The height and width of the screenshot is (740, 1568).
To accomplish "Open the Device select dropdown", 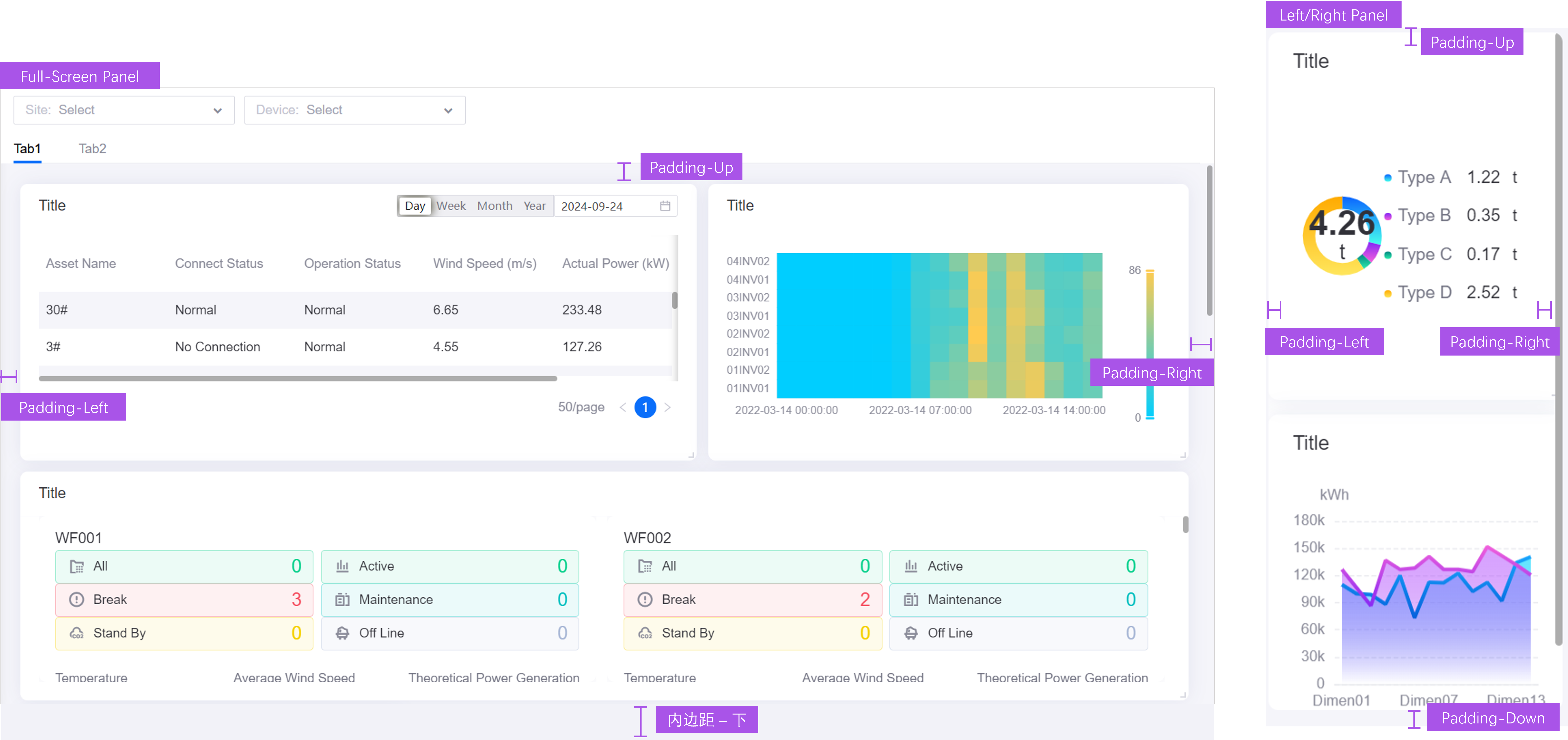I will tap(355, 110).
